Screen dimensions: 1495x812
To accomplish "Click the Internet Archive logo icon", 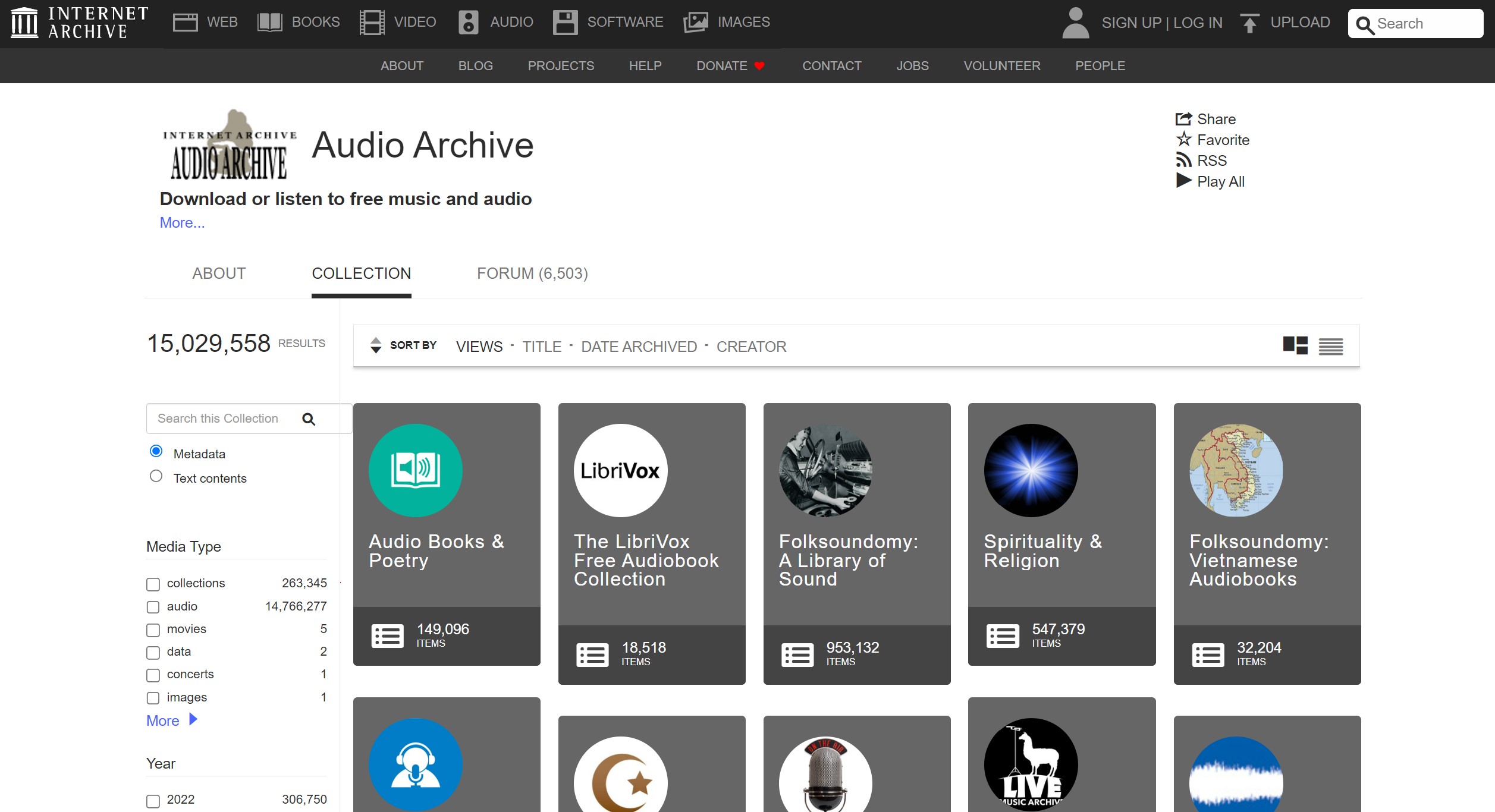I will (24, 23).
